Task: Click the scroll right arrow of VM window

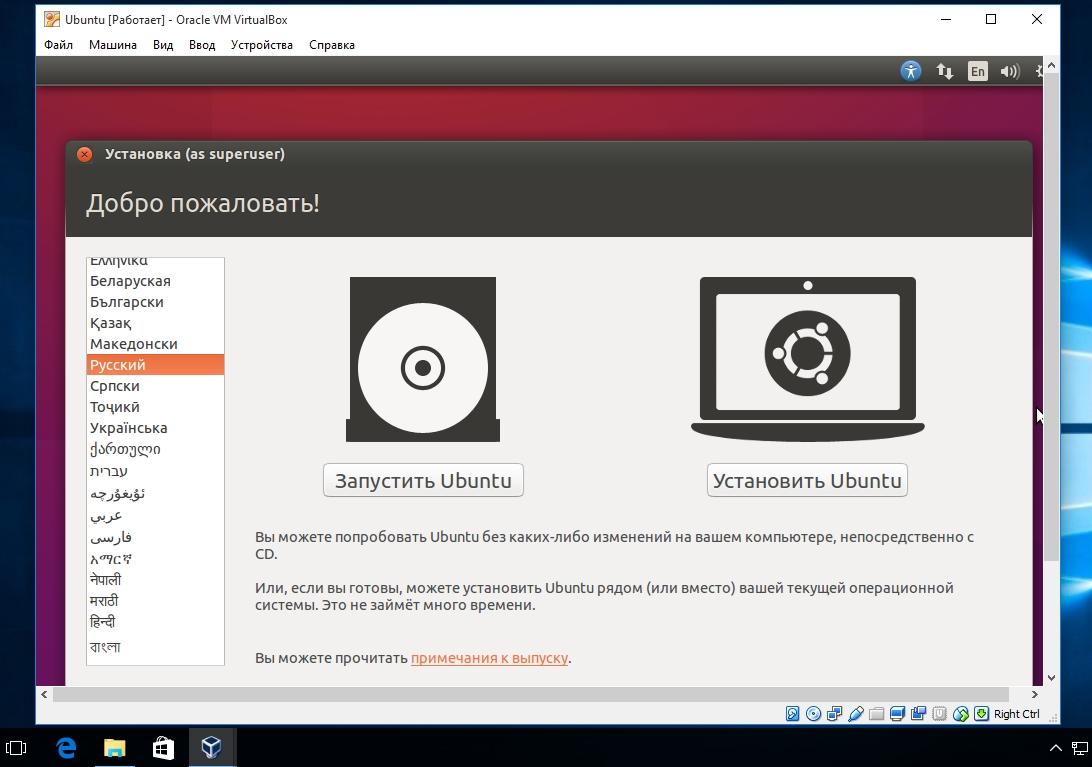Action: [x=1035, y=695]
